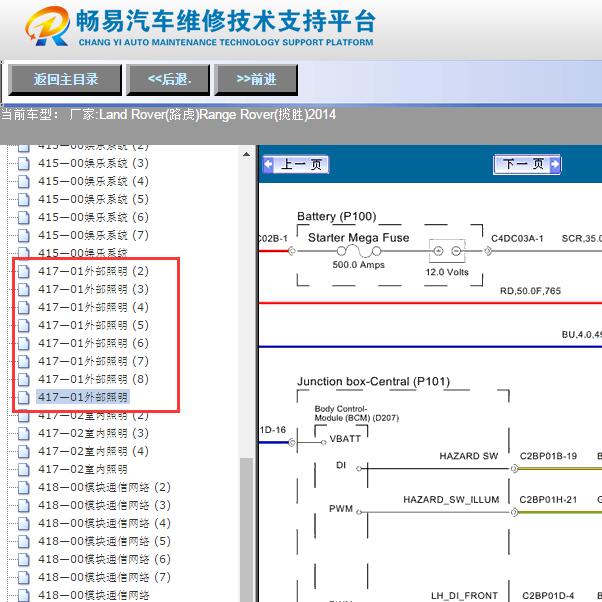Click document icon beside 417—02室内照明 (4)
Viewport: 602px width, 602px height.
[x=24, y=452]
